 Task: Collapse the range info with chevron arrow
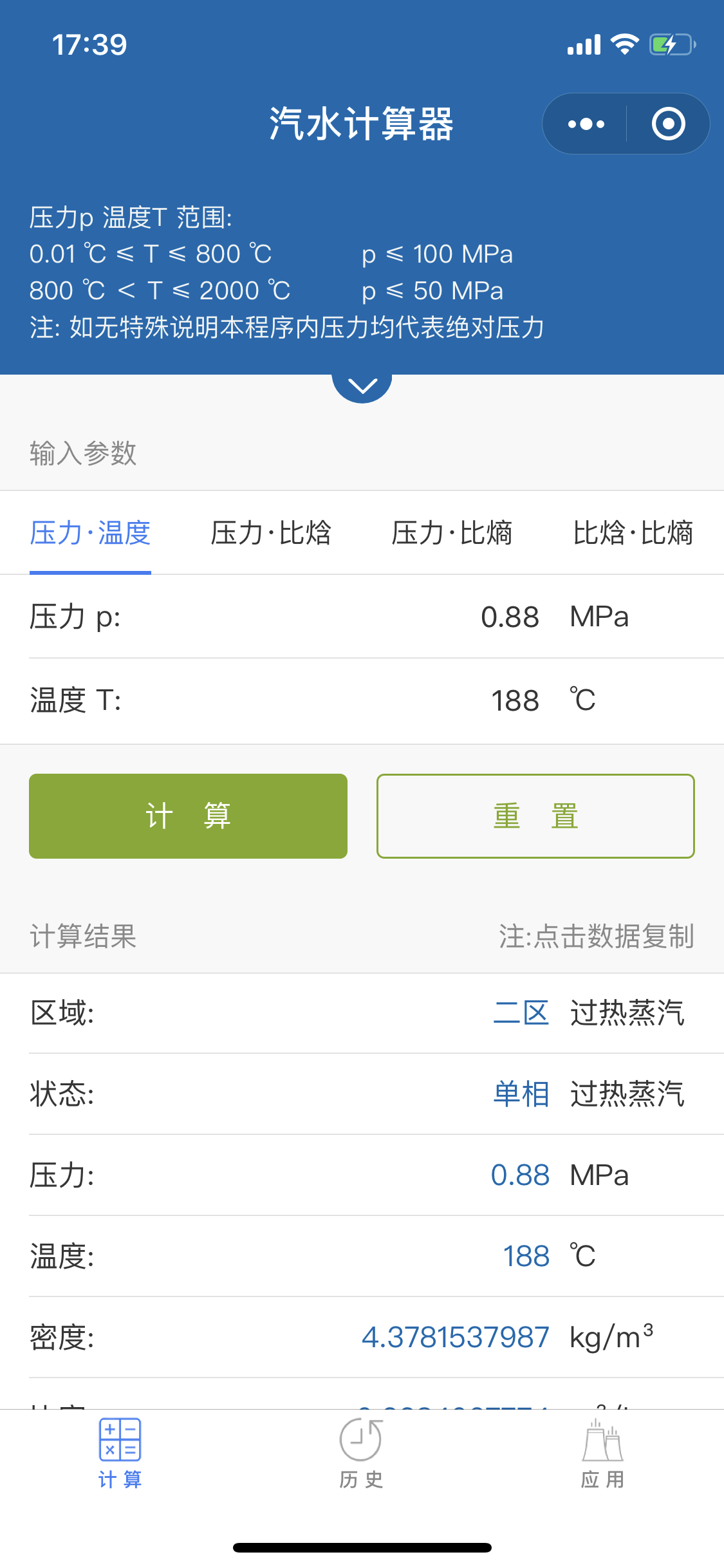pos(362,386)
